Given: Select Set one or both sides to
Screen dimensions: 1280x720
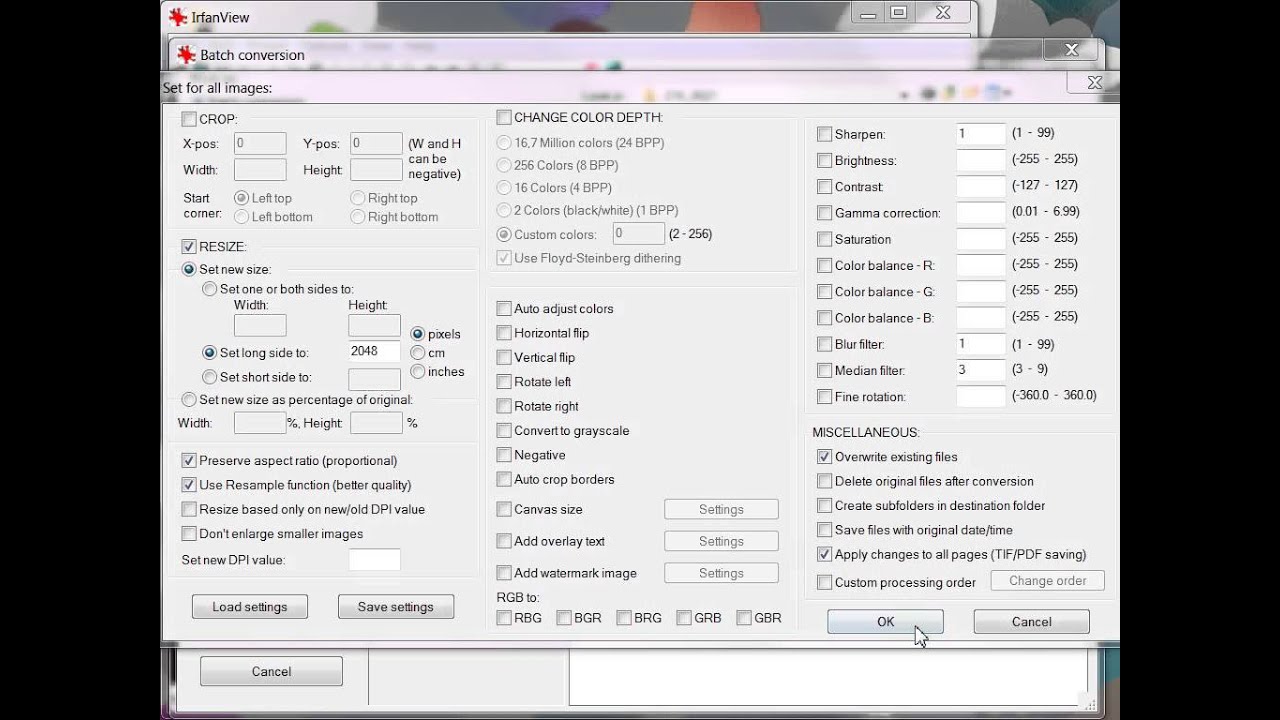Looking at the screenshot, I should pyautogui.click(x=209, y=289).
